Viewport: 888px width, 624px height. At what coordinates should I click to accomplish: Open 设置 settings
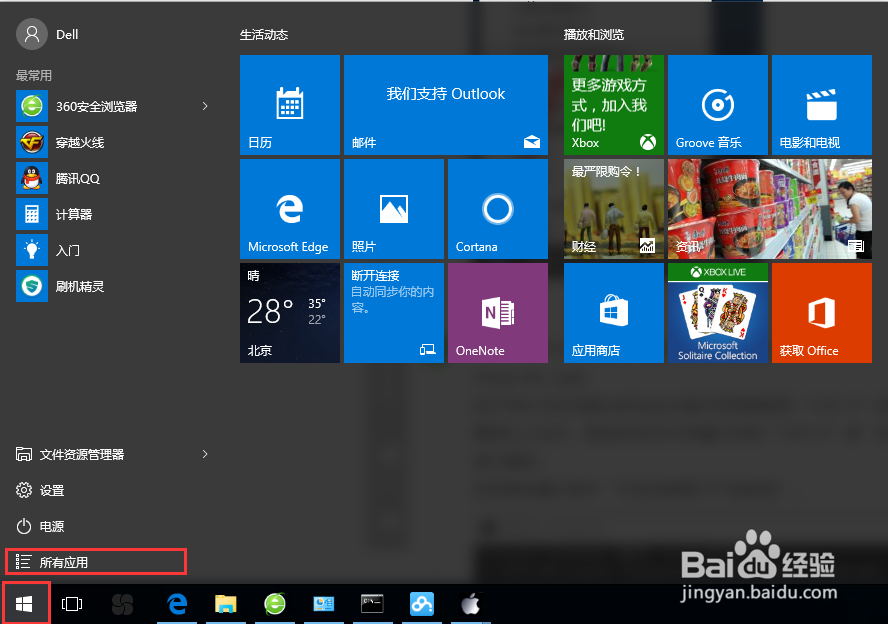click(40, 490)
